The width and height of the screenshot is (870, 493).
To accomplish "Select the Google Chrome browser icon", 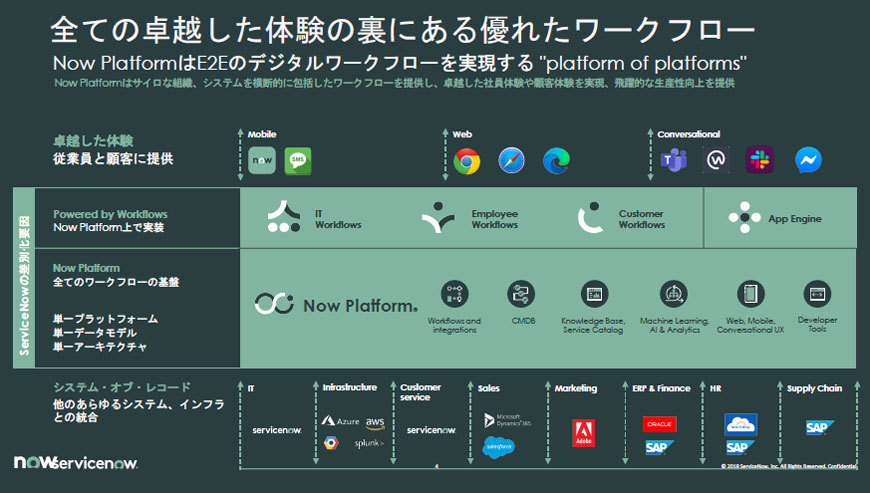I will (467, 161).
